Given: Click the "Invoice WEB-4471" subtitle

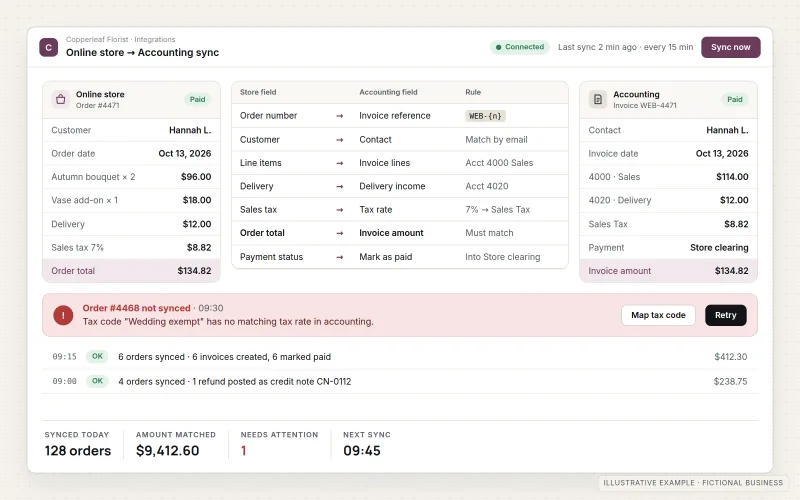Looking at the screenshot, I should (645, 106).
